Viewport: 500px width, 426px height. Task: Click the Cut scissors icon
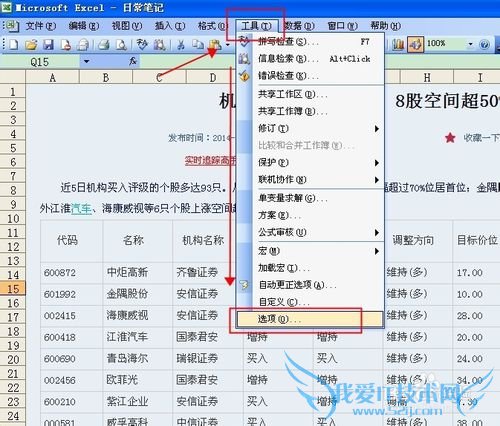[x=181, y=44]
